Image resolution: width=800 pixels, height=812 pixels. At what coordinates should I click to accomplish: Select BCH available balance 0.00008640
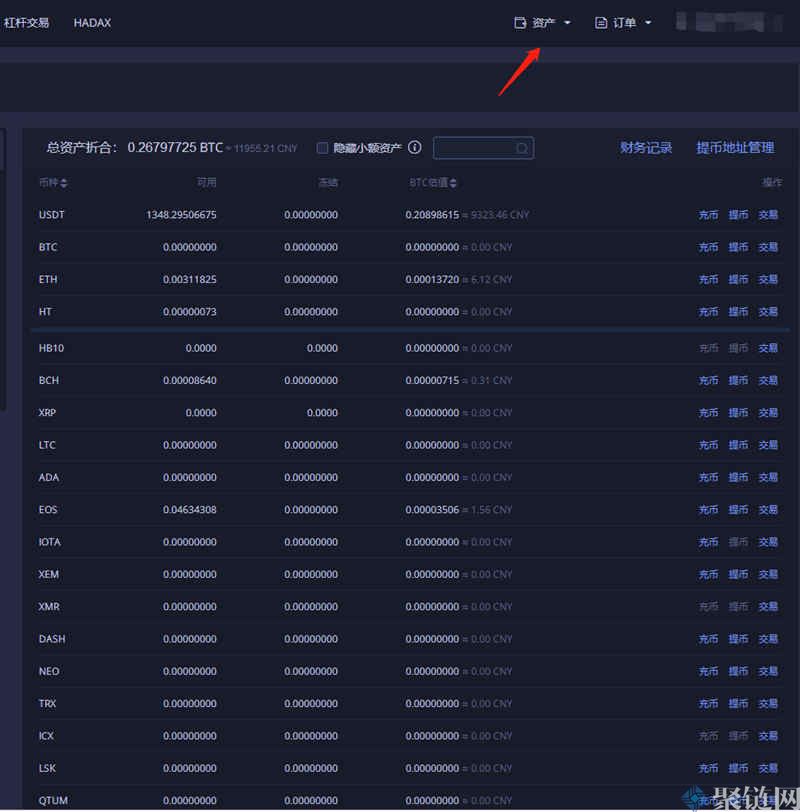[190, 381]
